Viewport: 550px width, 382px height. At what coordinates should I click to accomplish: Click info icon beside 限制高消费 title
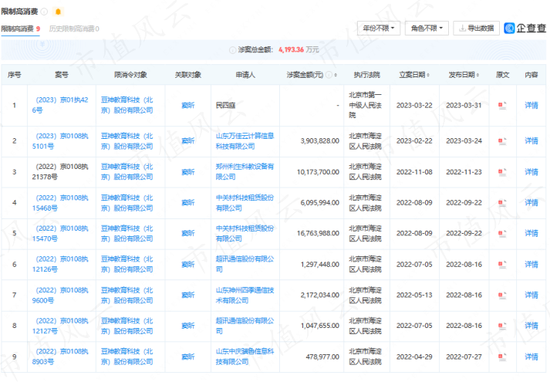[44, 12]
